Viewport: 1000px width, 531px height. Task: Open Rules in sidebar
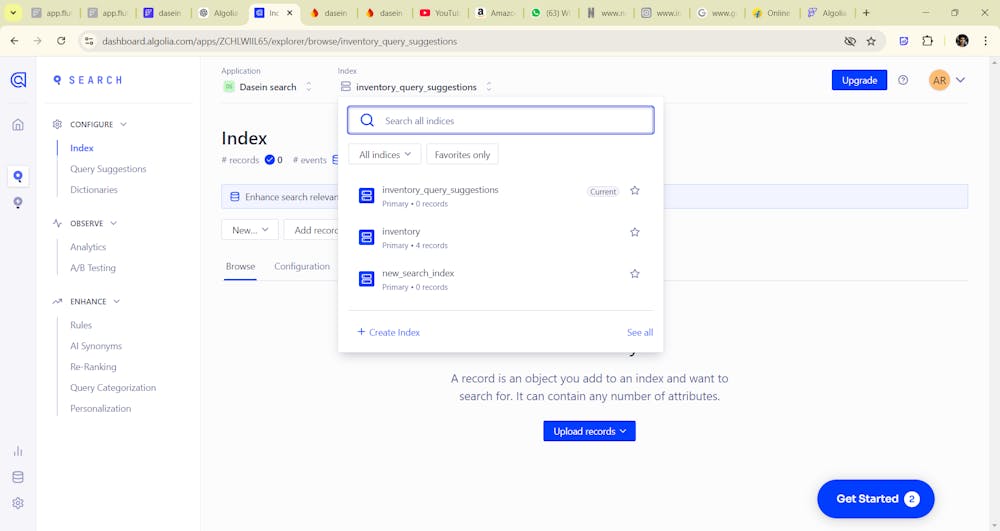81,325
